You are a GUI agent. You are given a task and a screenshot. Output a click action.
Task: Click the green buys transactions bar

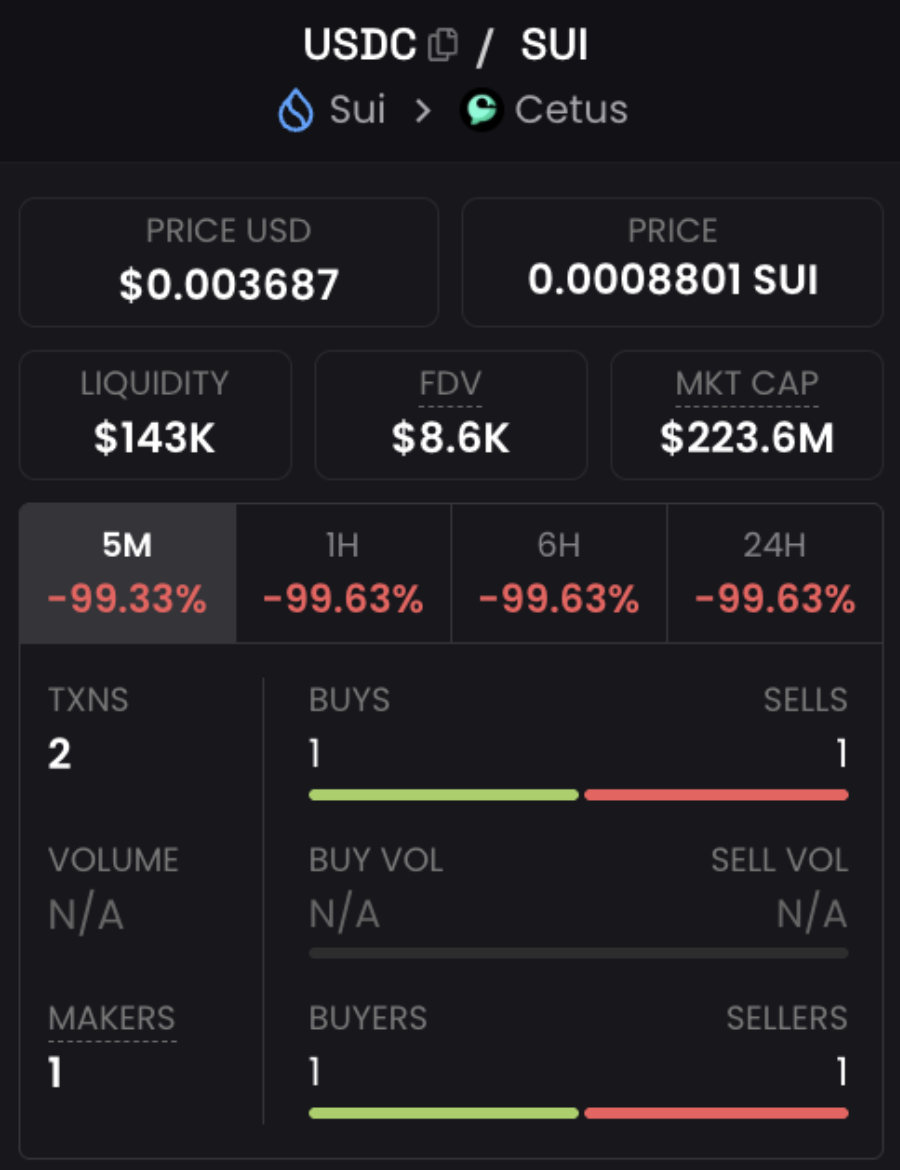(x=443, y=795)
